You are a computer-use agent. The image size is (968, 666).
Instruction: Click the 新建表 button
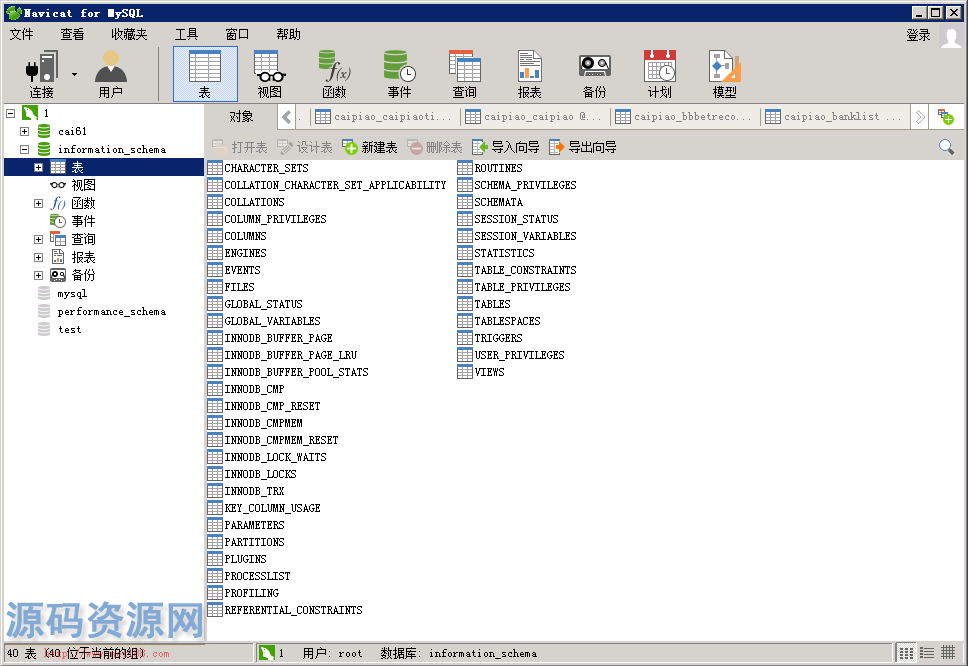click(x=370, y=147)
